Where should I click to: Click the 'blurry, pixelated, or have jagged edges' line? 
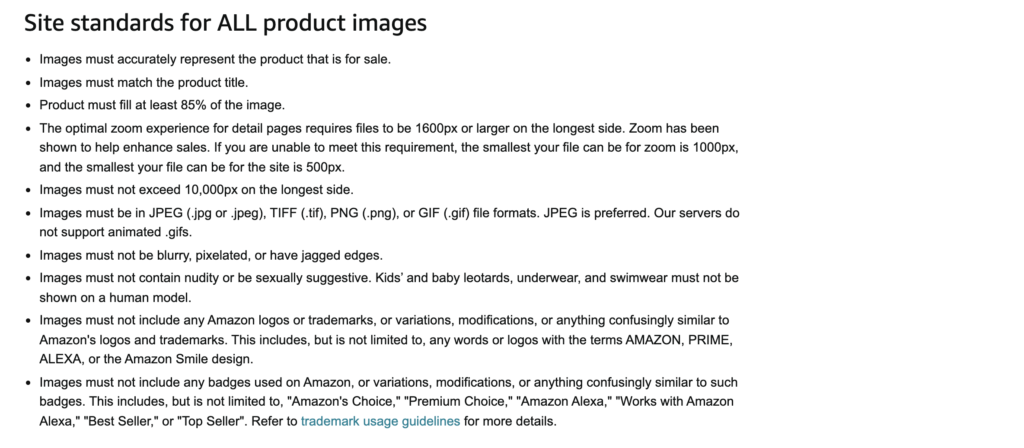pos(212,255)
